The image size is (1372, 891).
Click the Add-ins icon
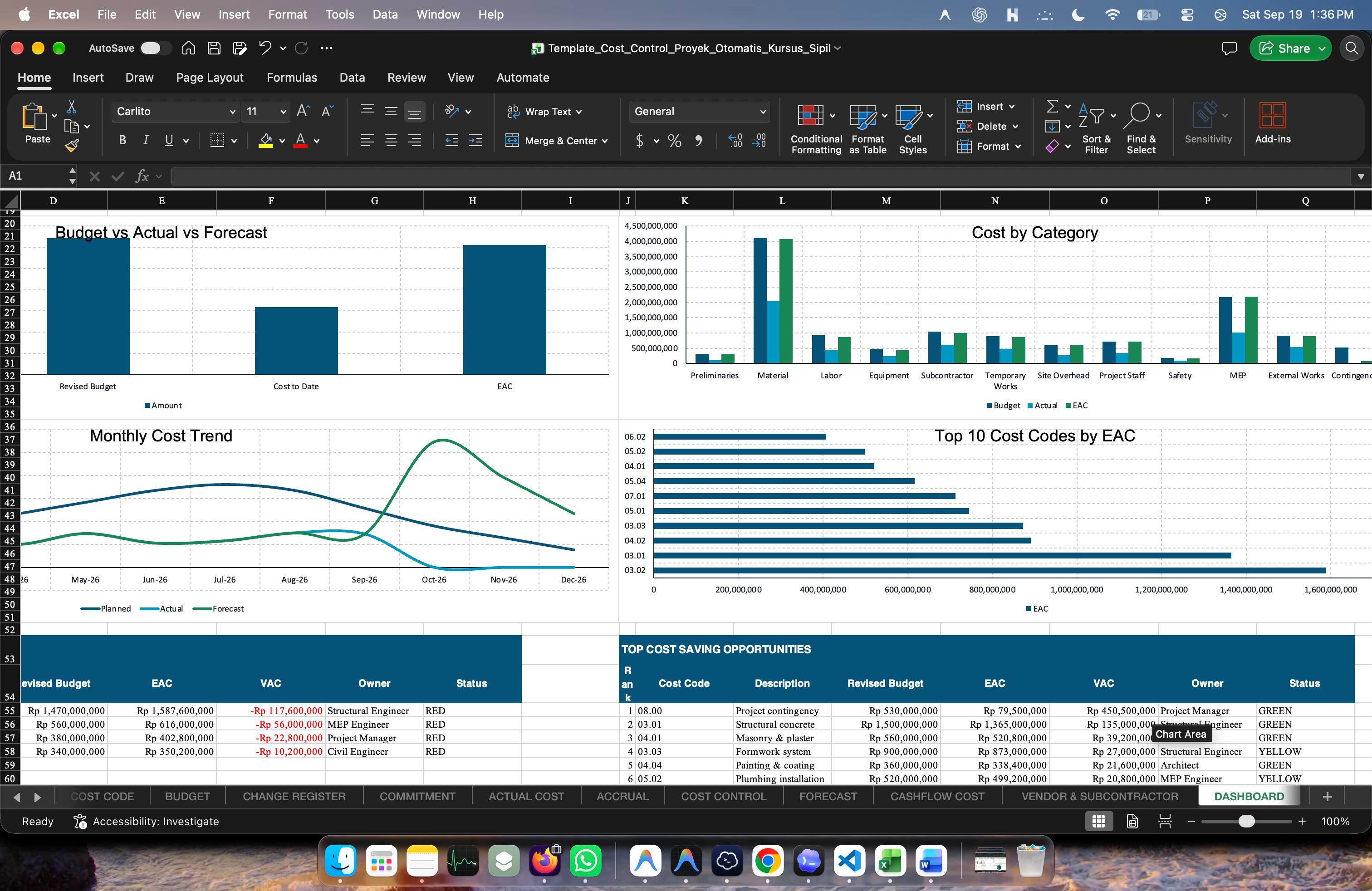(1272, 123)
